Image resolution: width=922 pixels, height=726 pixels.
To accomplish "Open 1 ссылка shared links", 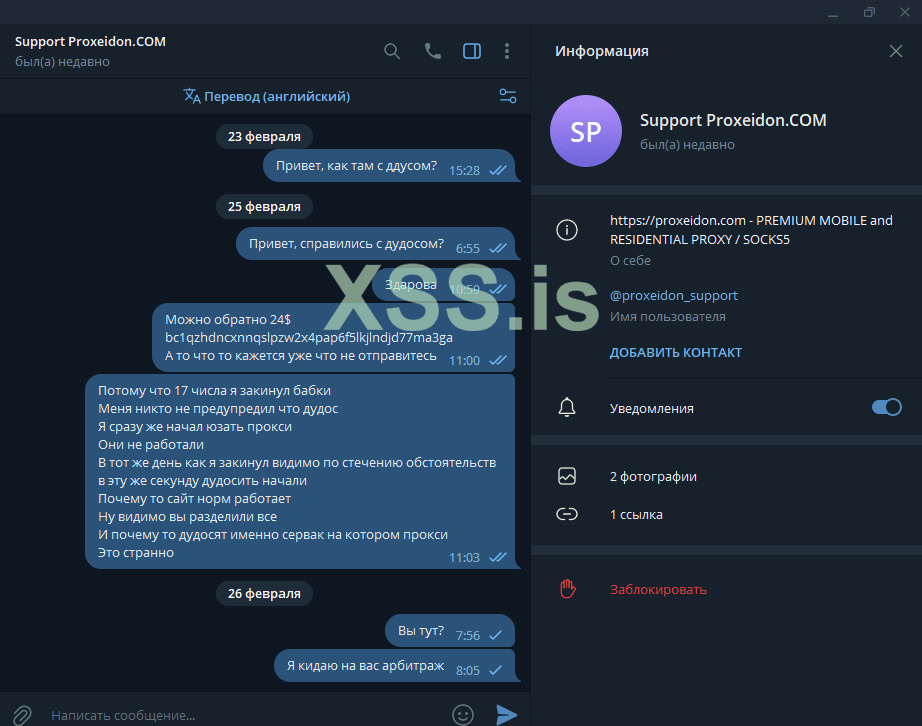I will pyautogui.click(x=726, y=514).
